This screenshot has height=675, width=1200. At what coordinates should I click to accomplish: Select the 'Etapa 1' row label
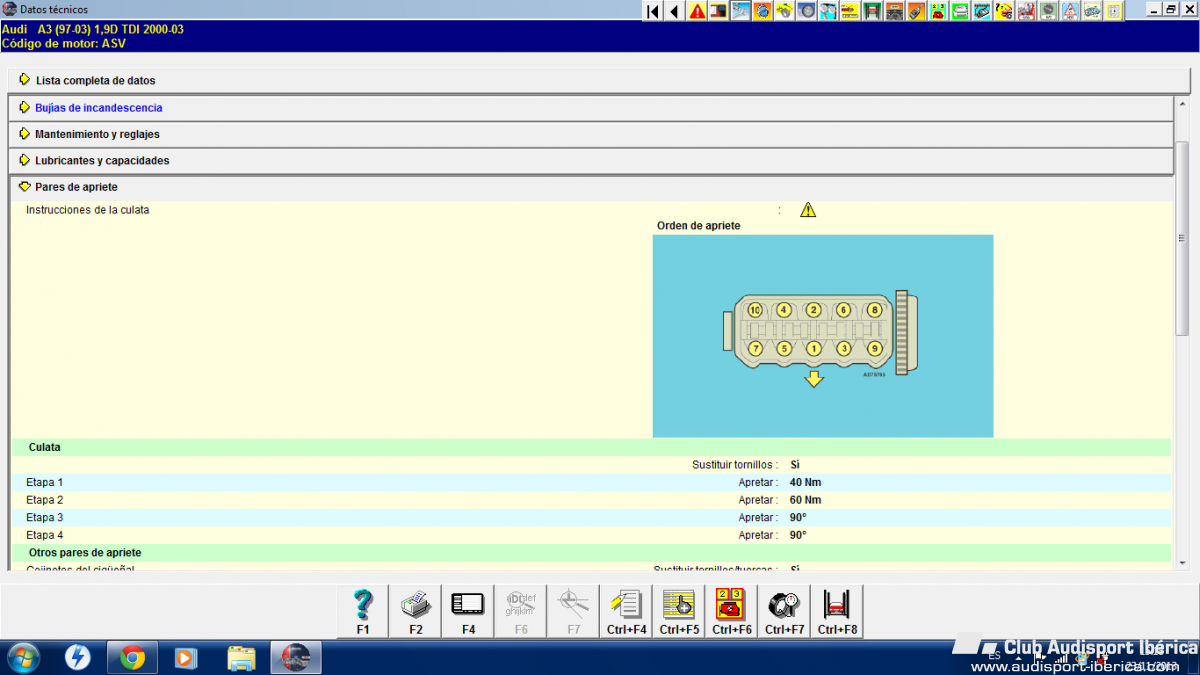[x=45, y=482]
